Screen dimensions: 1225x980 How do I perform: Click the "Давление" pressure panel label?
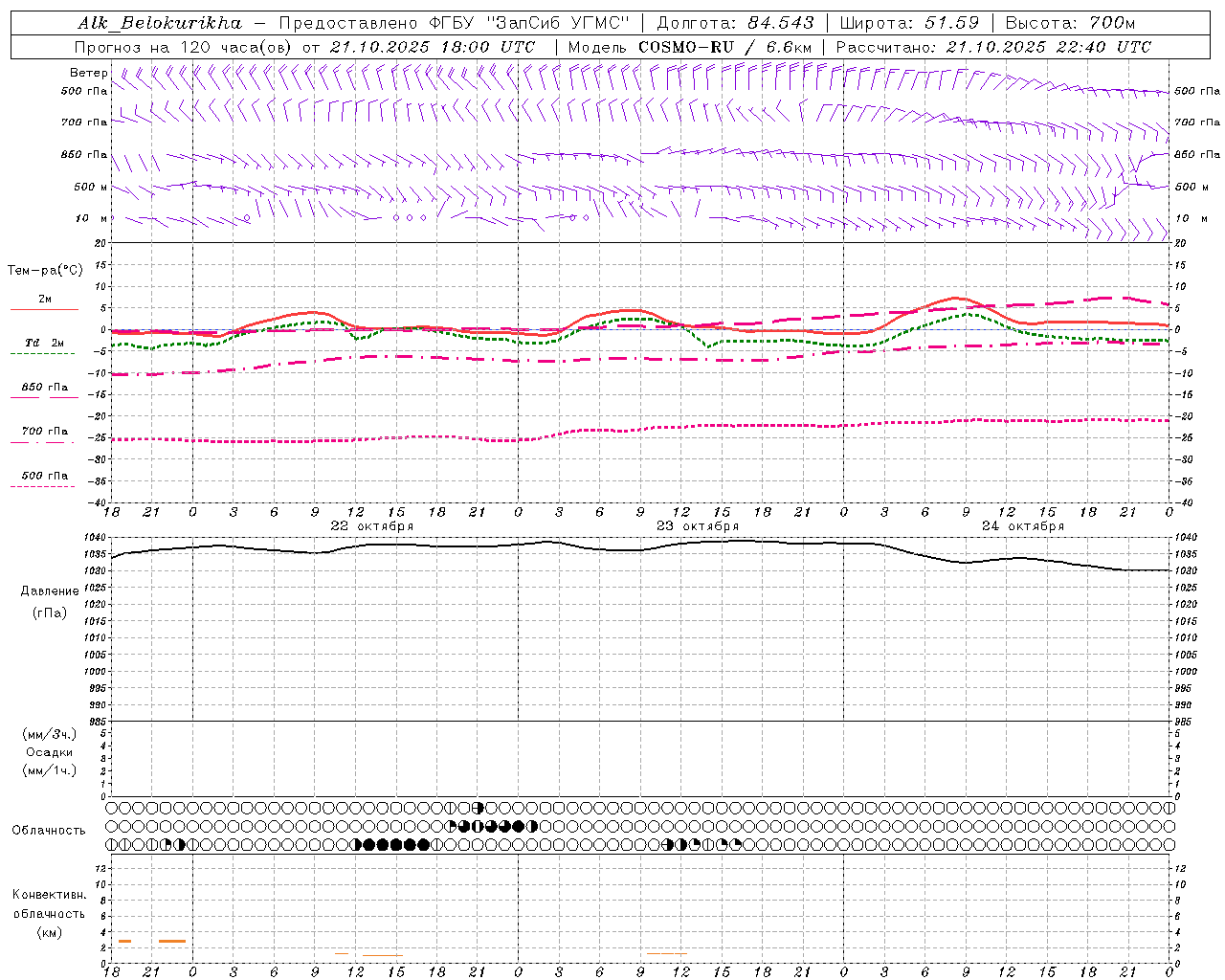[50, 591]
